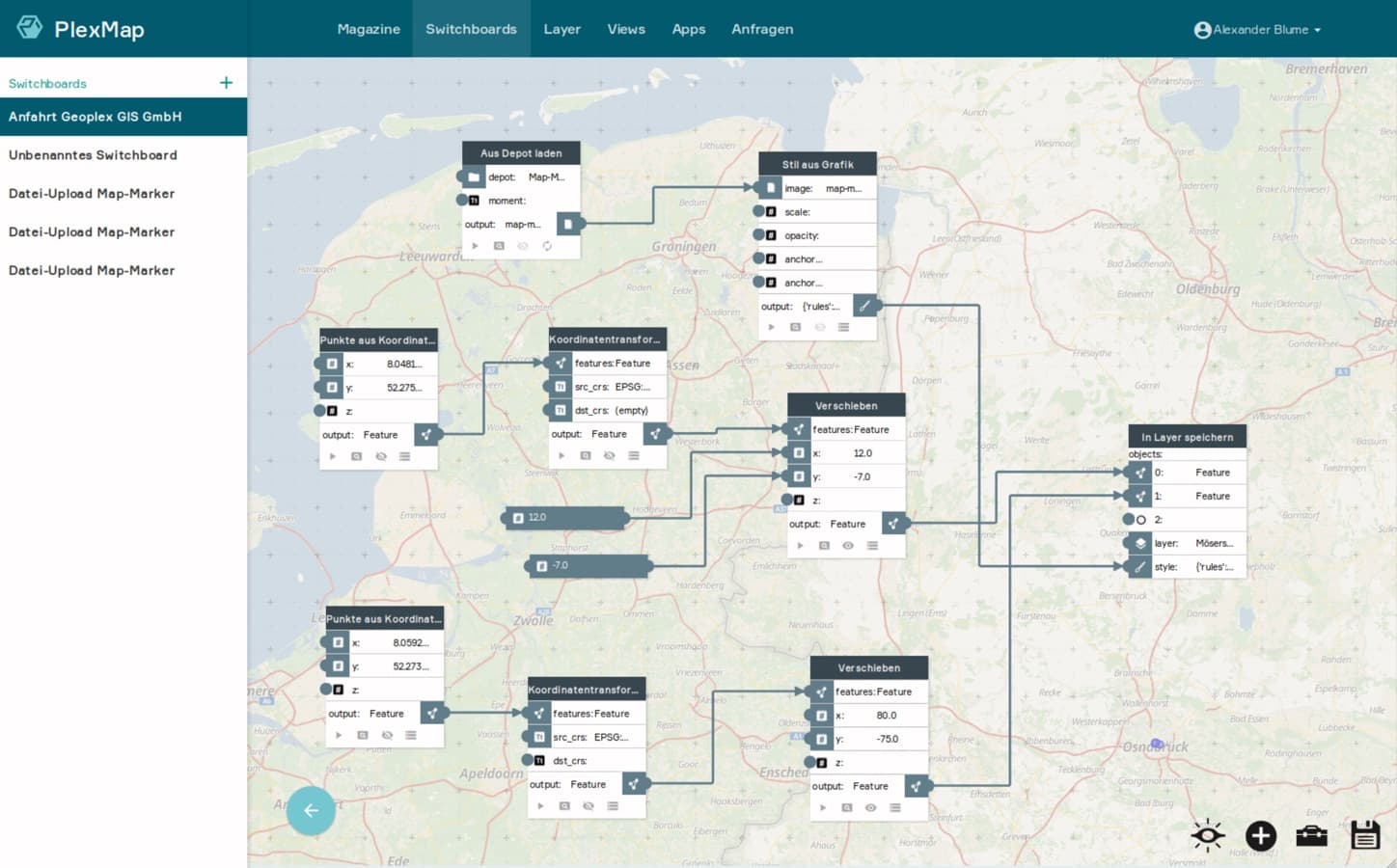Run the 'Aus Depot laden' node
Screen dimensions: 1397x868
[475, 246]
